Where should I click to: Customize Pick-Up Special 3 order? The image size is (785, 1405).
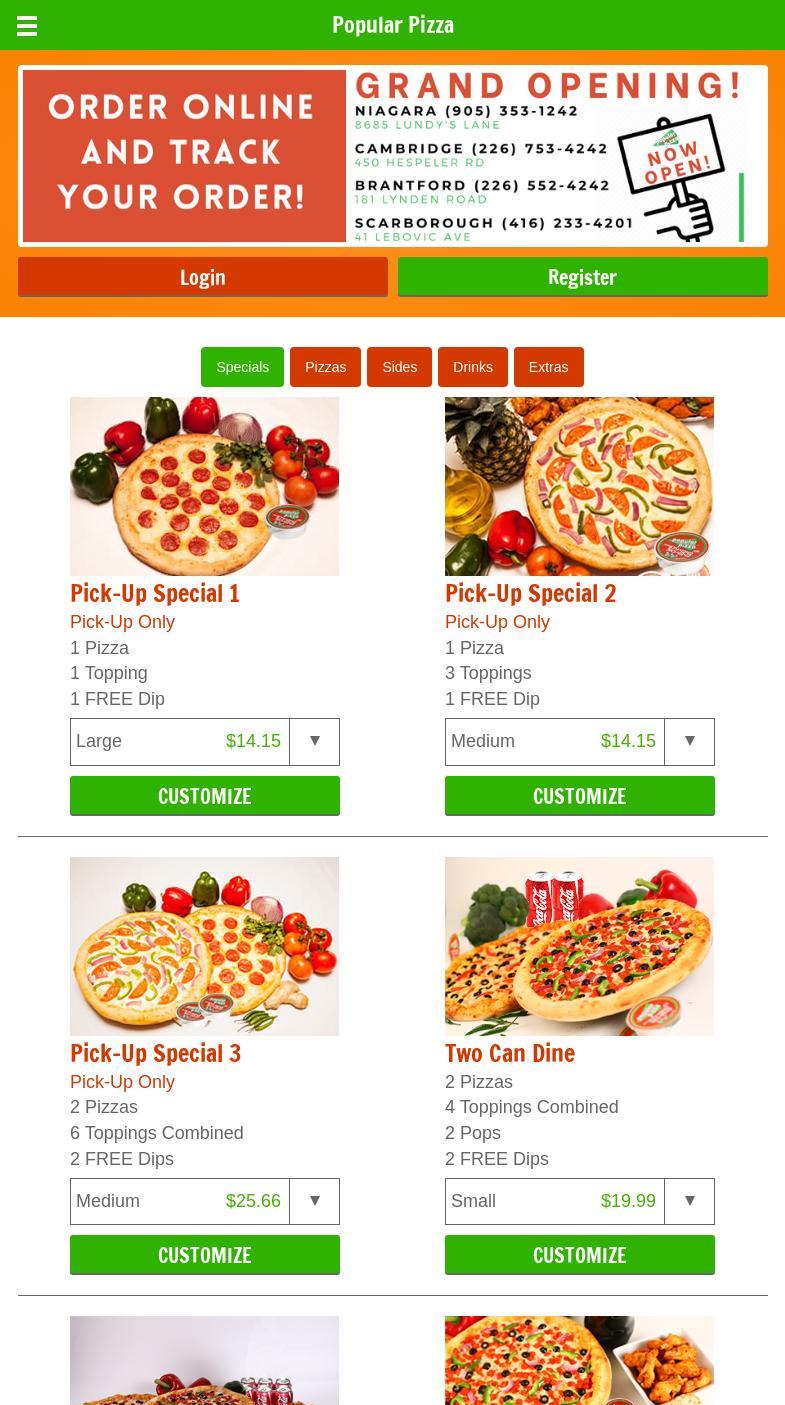click(205, 1255)
